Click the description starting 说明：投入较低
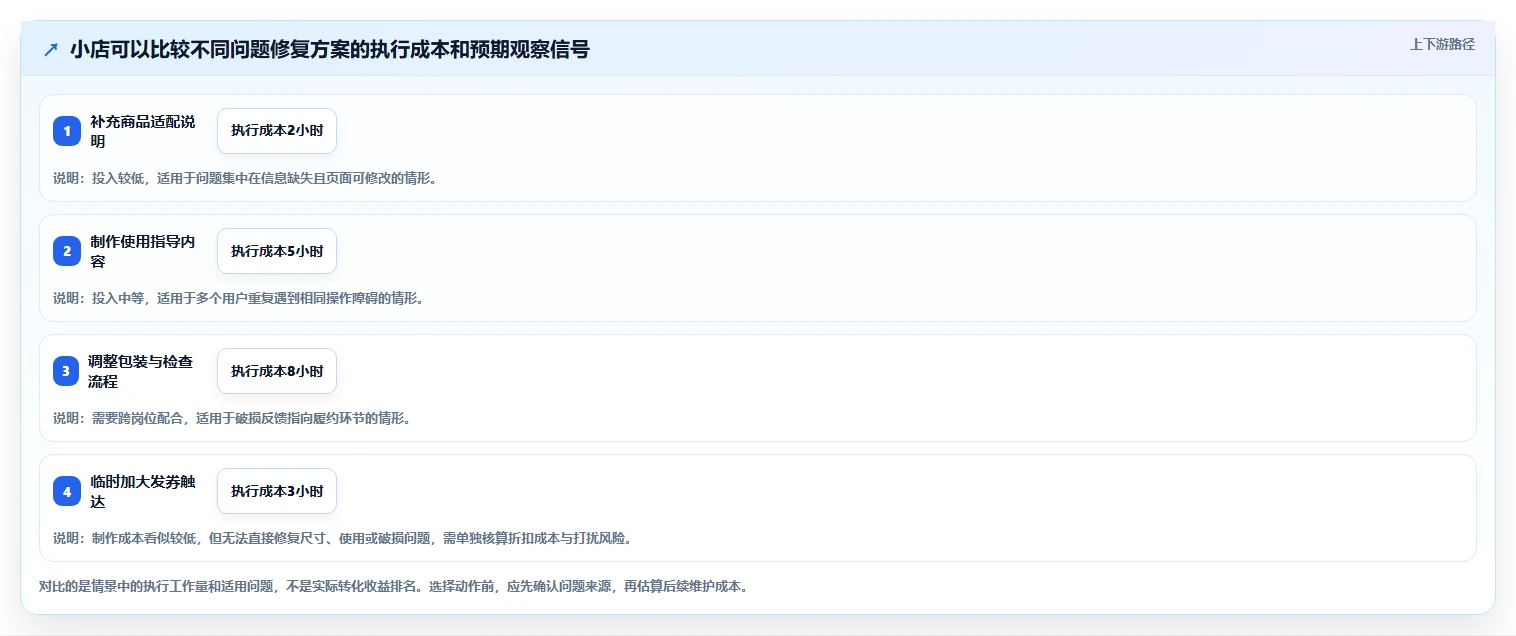 click(x=245, y=178)
